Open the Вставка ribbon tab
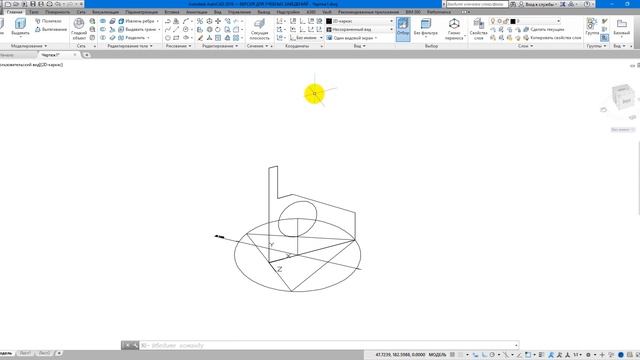This screenshot has height=360, width=640. click(172, 12)
